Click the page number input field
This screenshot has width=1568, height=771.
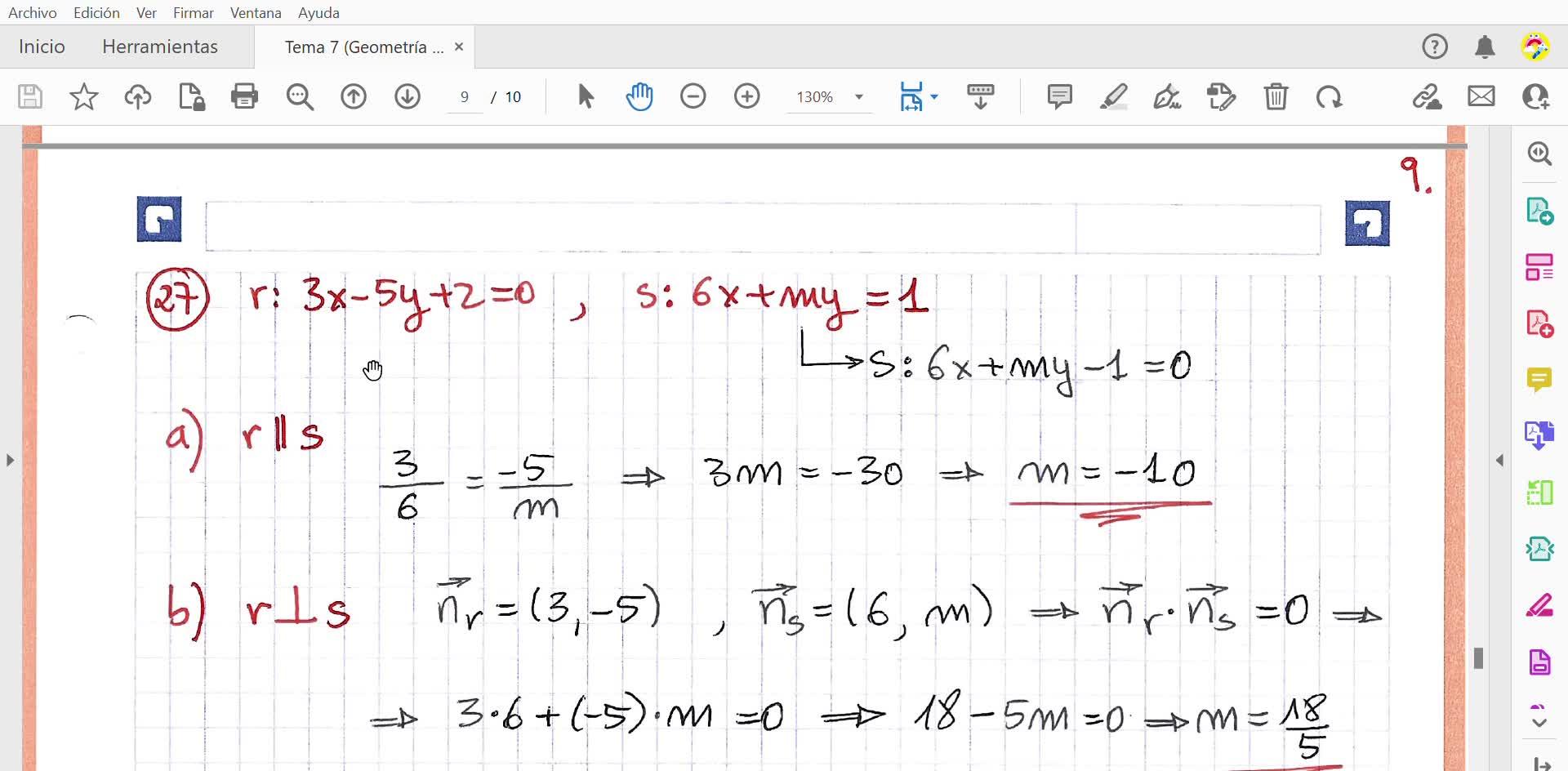pos(464,97)
